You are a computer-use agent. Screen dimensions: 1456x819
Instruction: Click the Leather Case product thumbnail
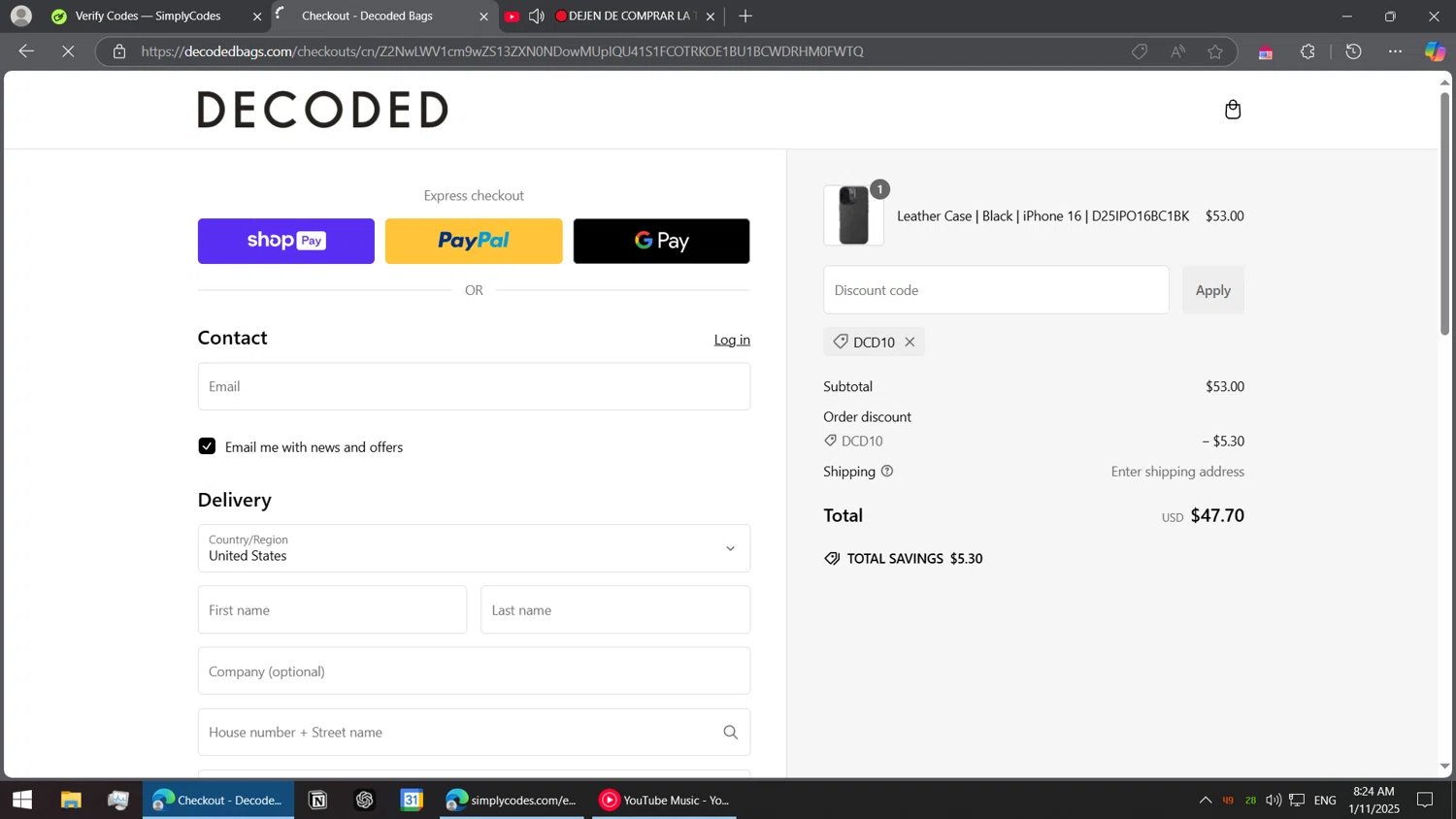[x=853, y=215]
